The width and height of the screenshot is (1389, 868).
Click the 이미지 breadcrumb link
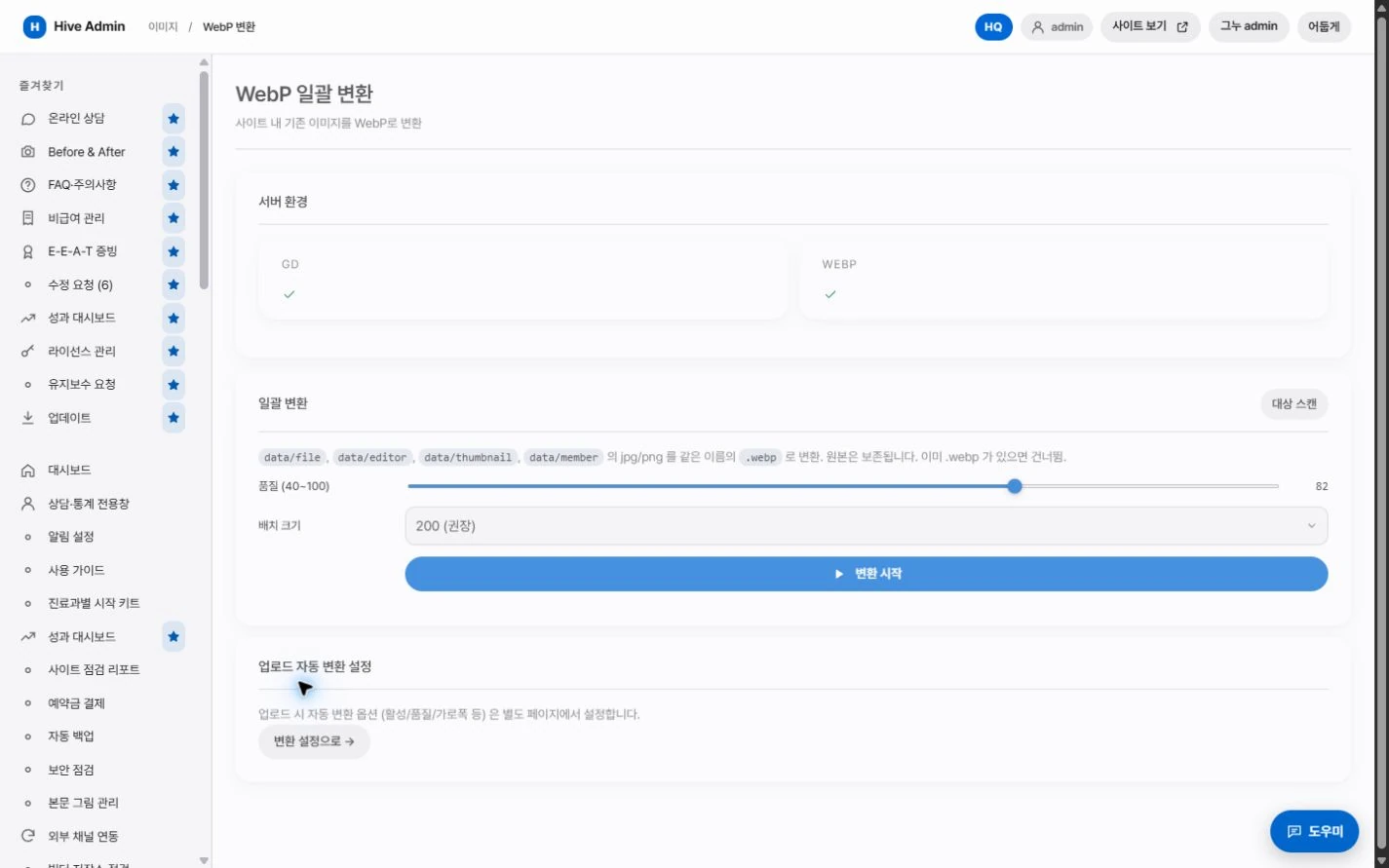[163, 27]
